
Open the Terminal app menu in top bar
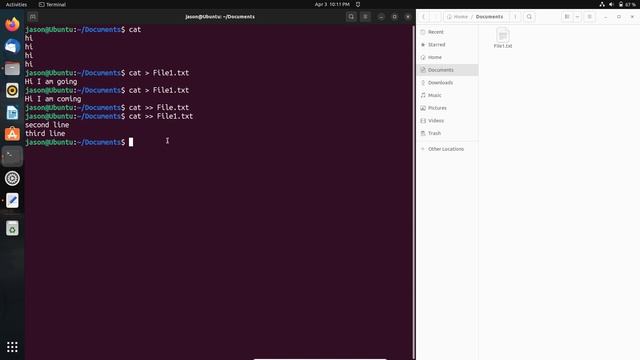tap(52, 4)
